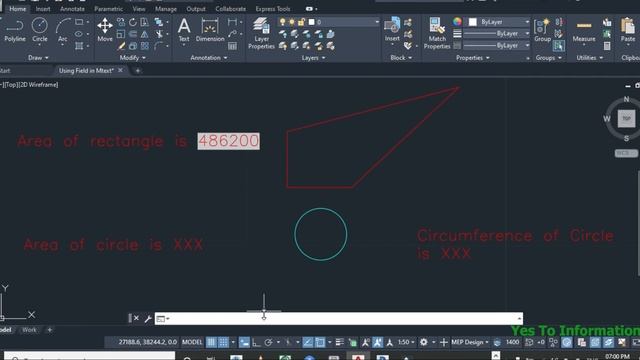Click the Annotation Visibility icon in status bar
Viewport: 640px width, 360px height.
[365, 342]
